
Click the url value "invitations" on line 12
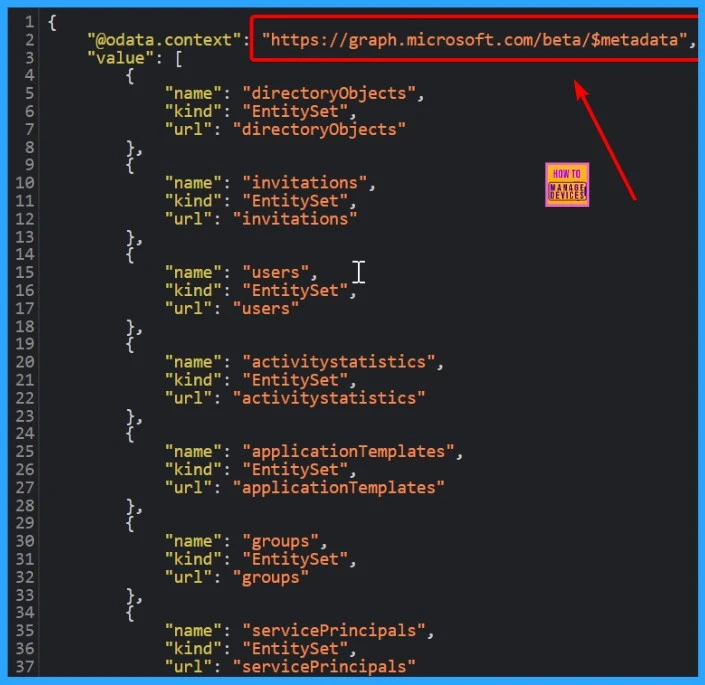tap(295, 219)
